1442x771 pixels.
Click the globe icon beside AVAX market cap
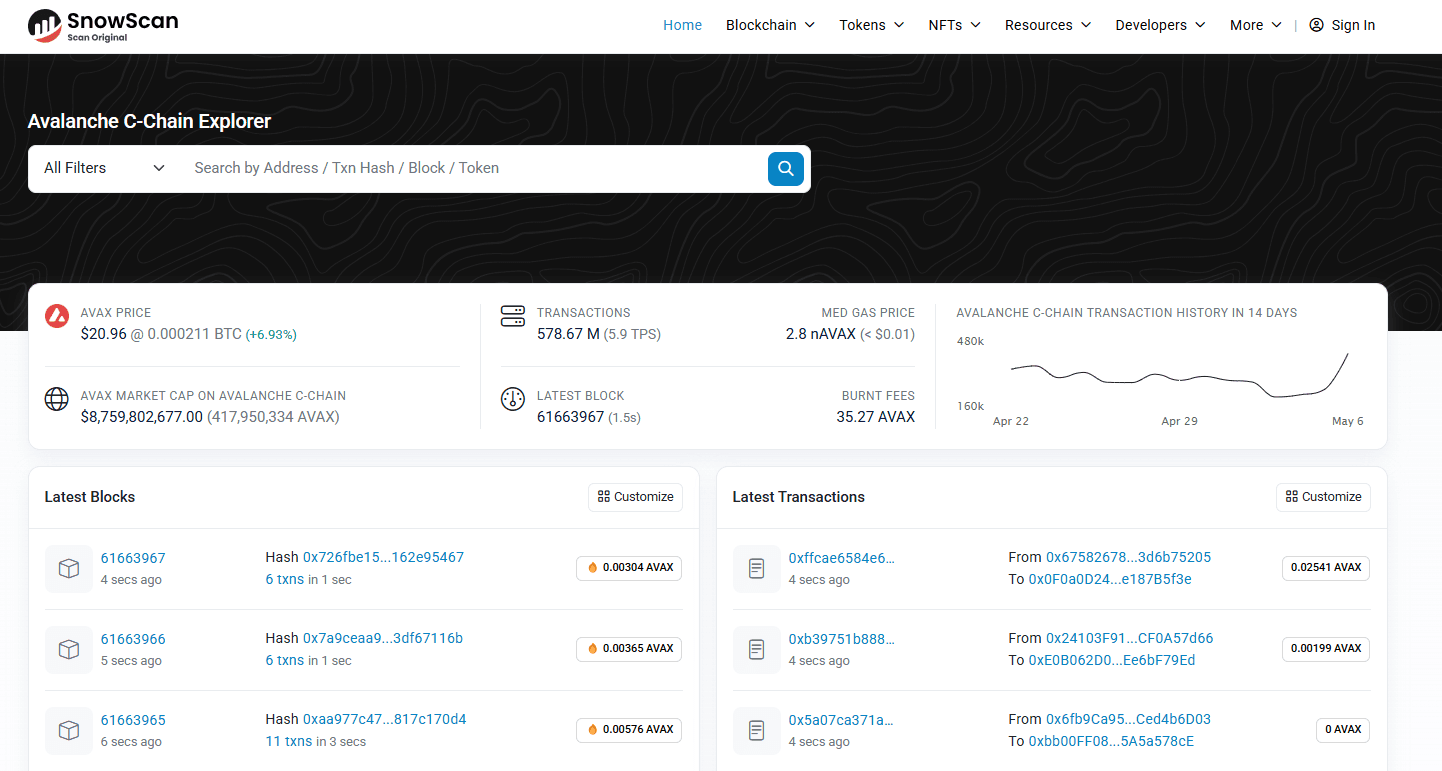pos(57,399)
